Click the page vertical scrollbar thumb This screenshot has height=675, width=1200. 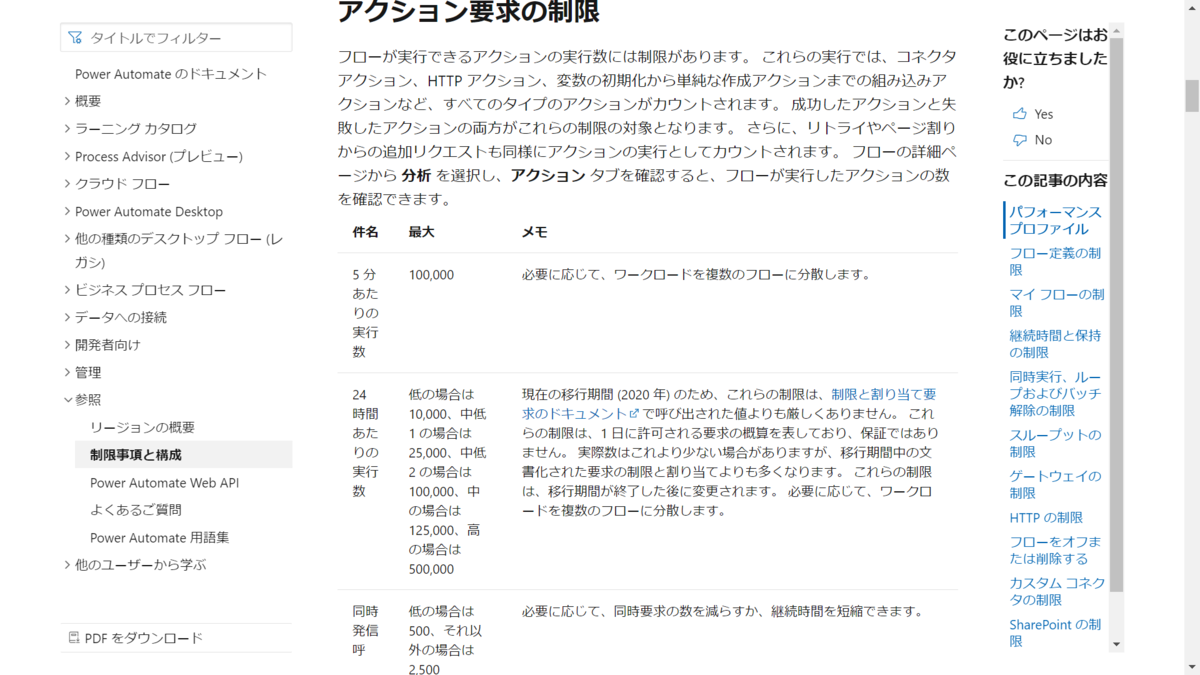click(1192, 96)
